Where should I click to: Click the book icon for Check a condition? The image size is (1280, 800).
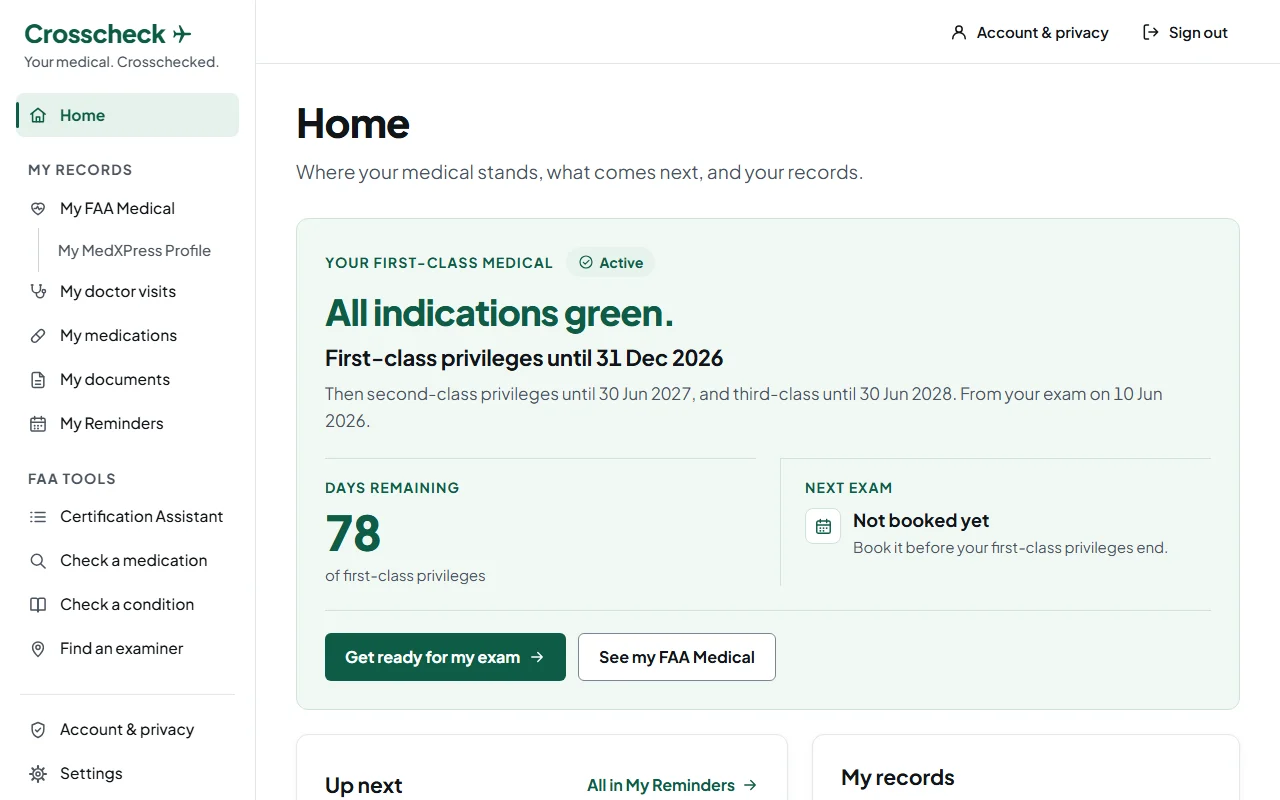[38, 604]
